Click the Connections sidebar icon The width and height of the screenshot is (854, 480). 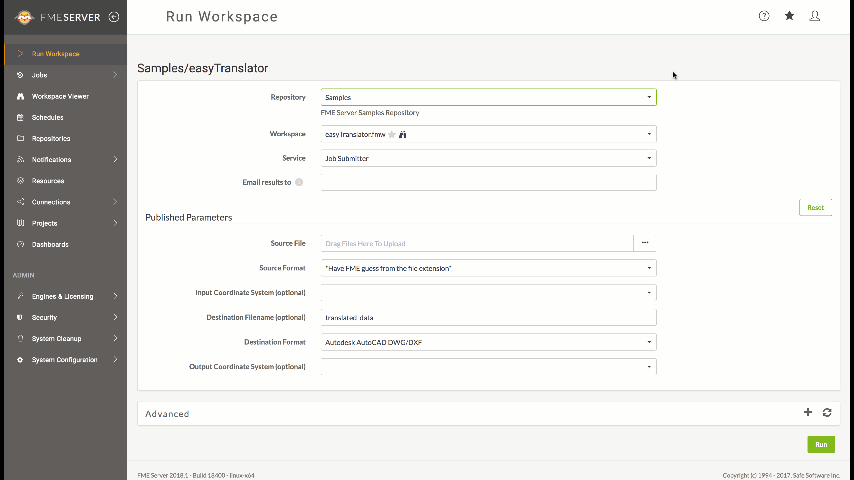(20, 202)
